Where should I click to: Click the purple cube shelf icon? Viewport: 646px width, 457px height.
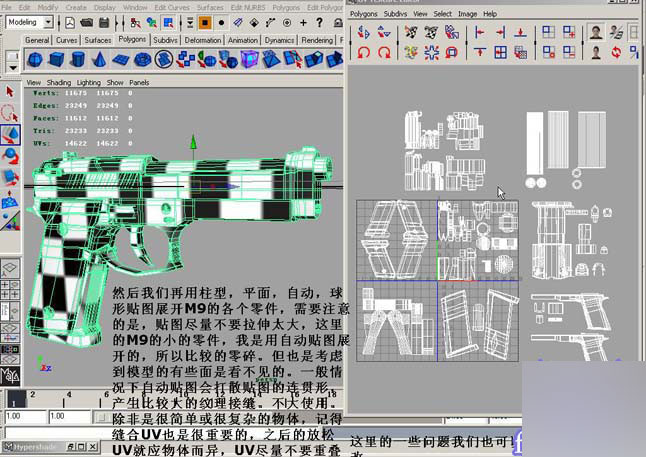point(250,60)
